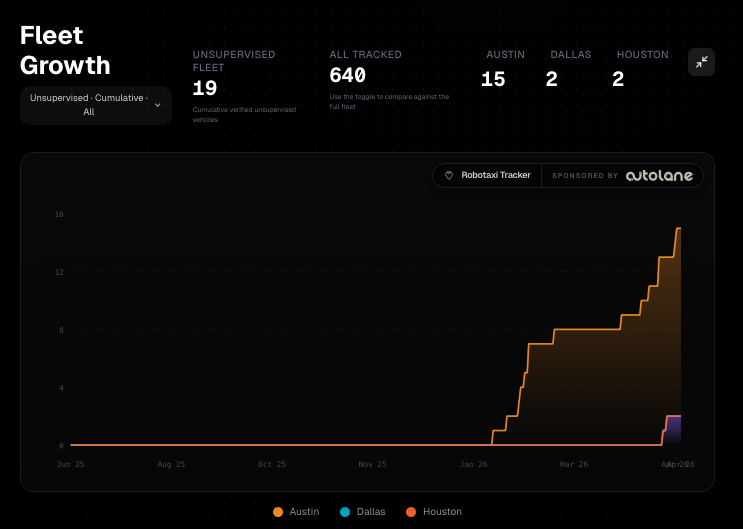The image size is (743, 529).
Task: Click the 8 y-axis label
Action: coord(61,330)
